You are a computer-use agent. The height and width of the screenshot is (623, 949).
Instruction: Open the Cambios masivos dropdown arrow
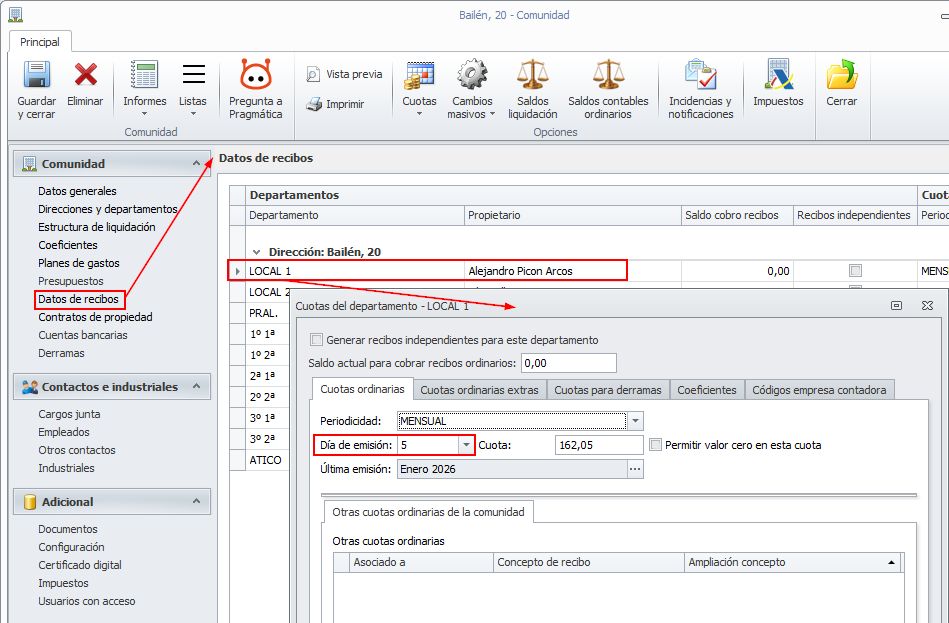tap(493, 114)
